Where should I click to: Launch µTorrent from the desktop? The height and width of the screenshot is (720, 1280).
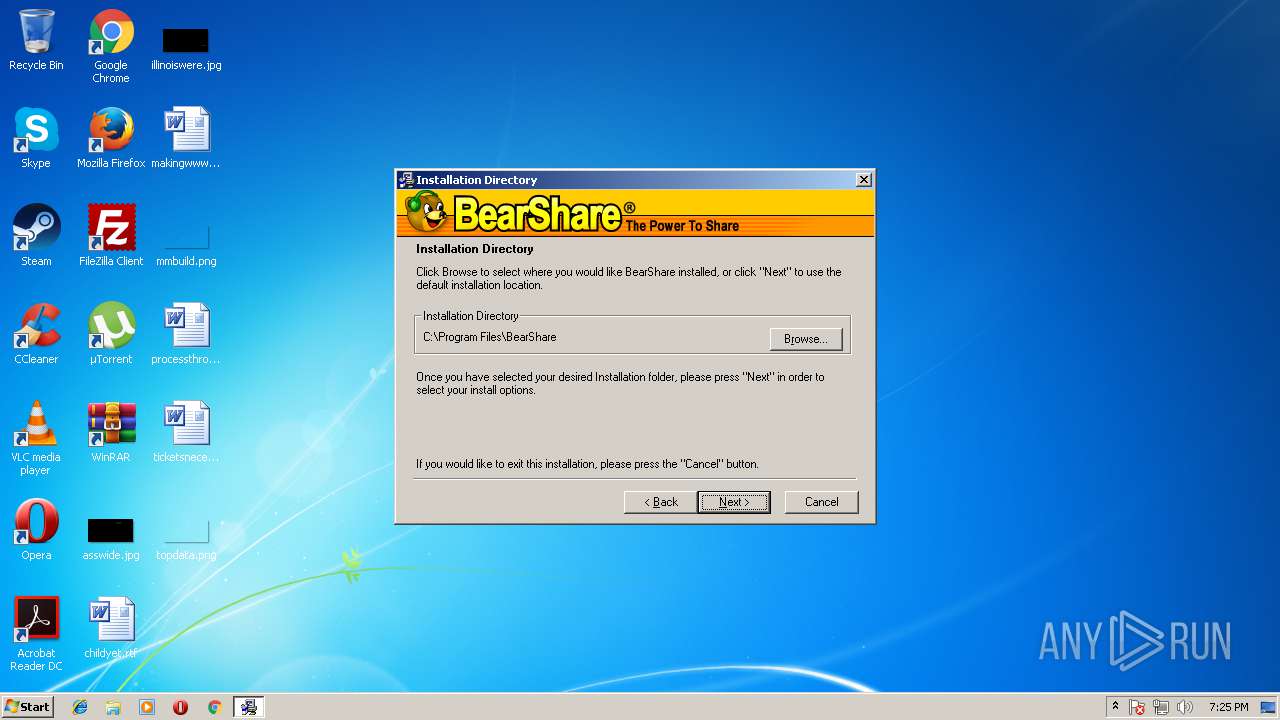pyautogui.click(x=111, y=334)
